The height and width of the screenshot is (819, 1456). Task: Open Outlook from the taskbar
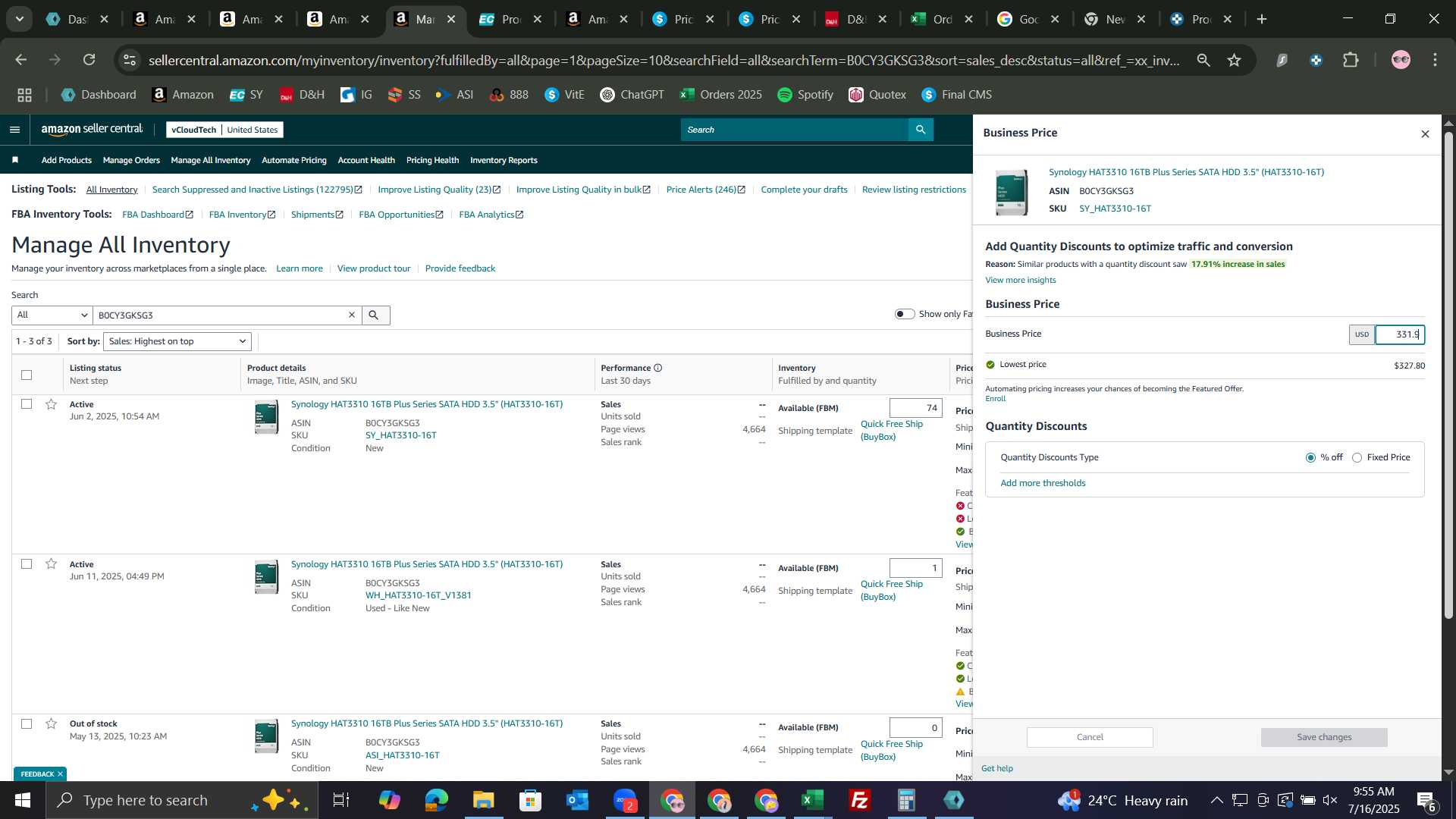578,800
